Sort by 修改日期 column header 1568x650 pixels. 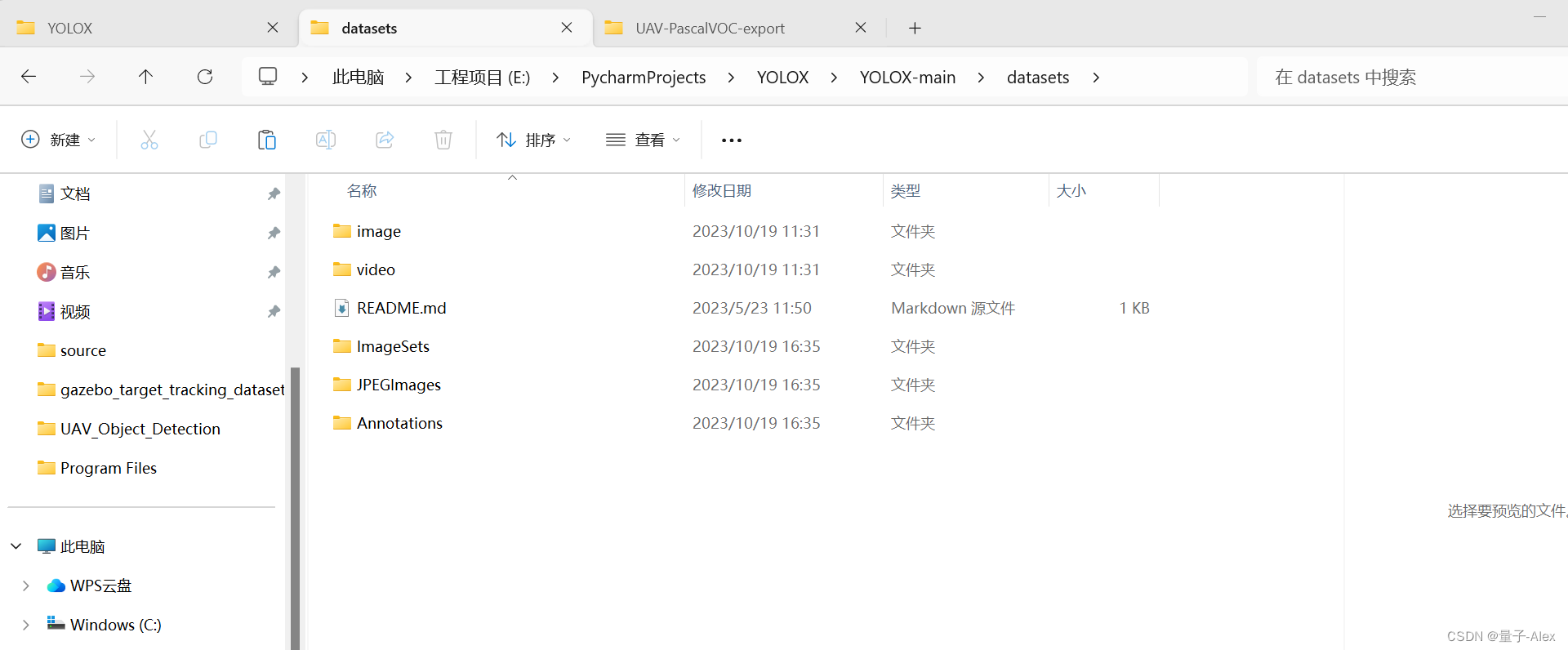coord(722,191)
